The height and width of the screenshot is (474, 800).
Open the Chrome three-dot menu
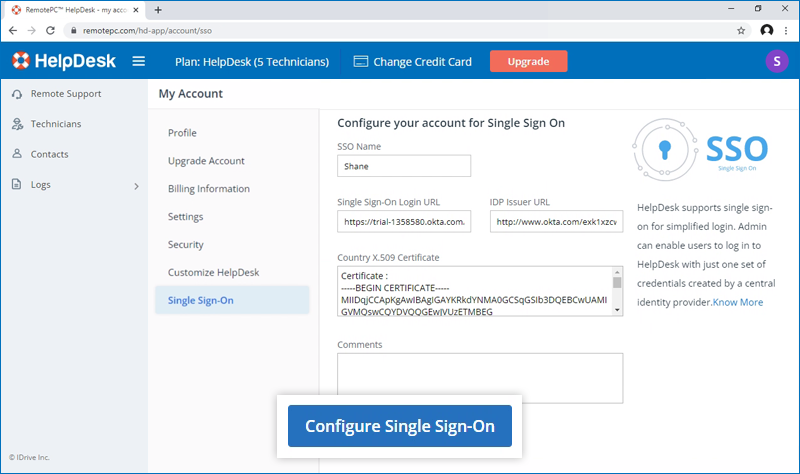pyautogui.click(x=786, y=31)
